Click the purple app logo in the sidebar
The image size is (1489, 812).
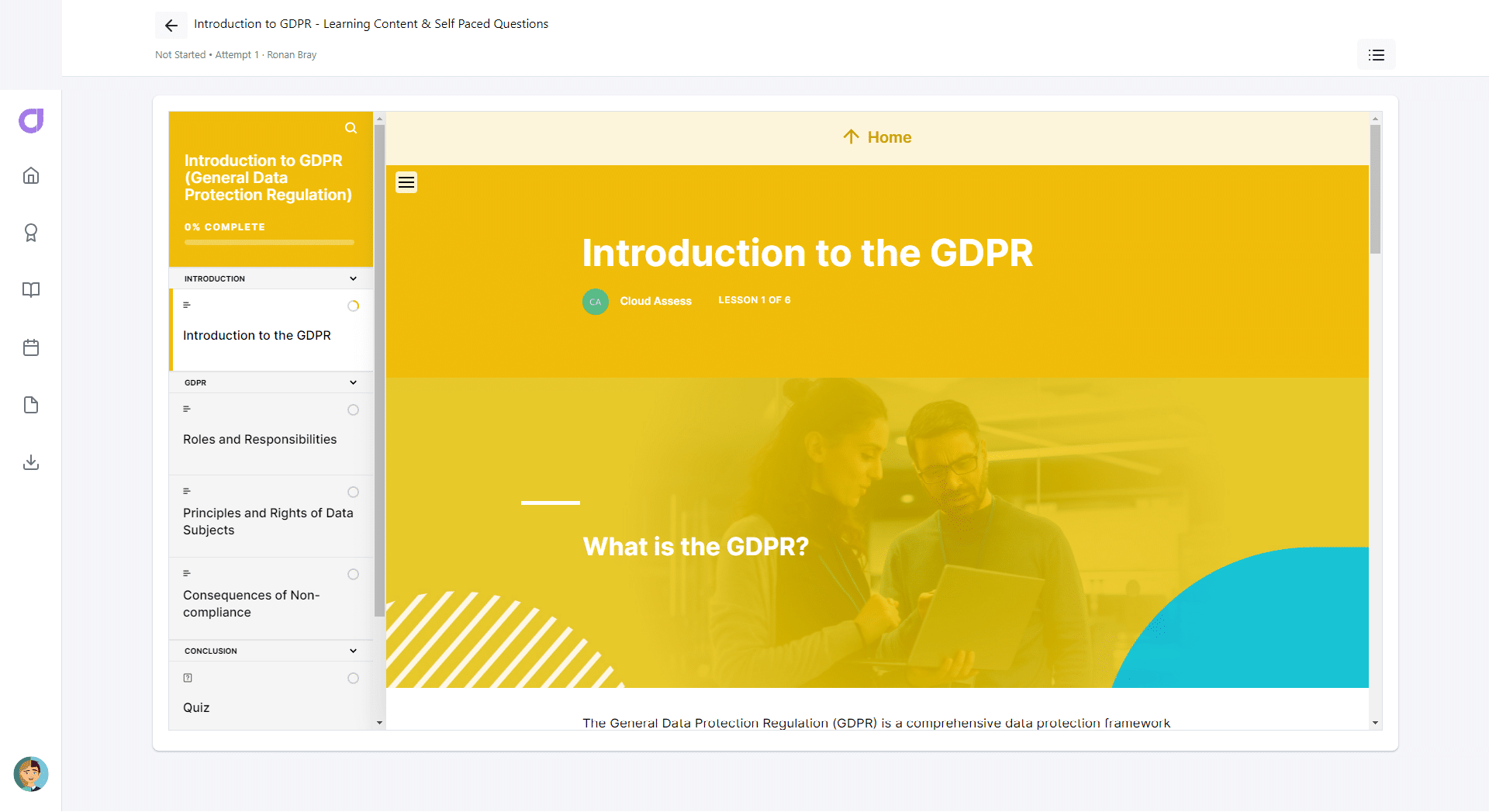coord(31,121)
